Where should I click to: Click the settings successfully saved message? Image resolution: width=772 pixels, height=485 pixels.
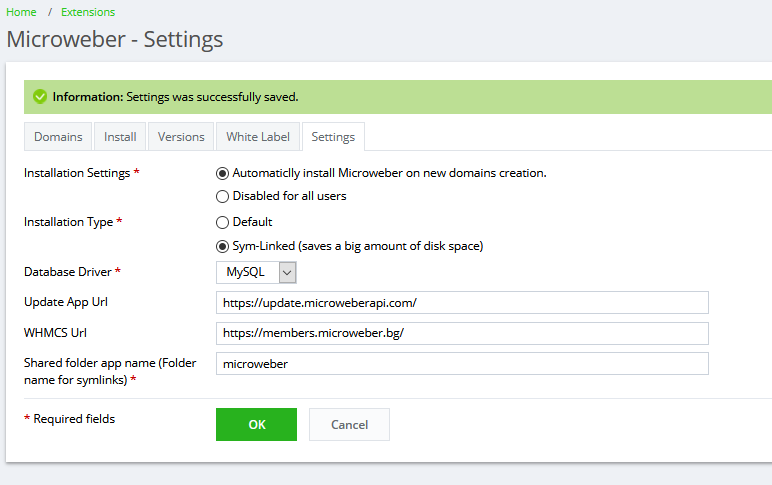point(175,97)
